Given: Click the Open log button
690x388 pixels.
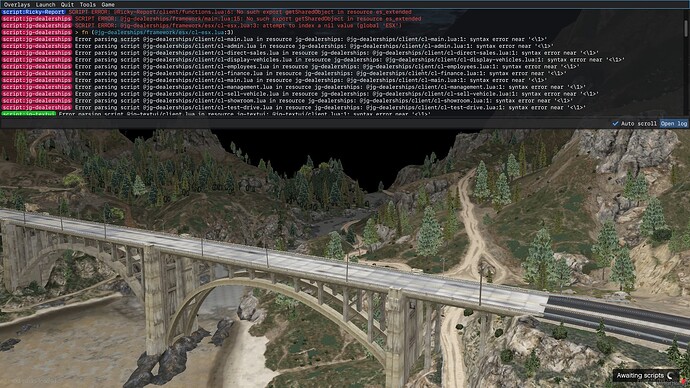Looking at the screenshot, I should coord(673,124).
